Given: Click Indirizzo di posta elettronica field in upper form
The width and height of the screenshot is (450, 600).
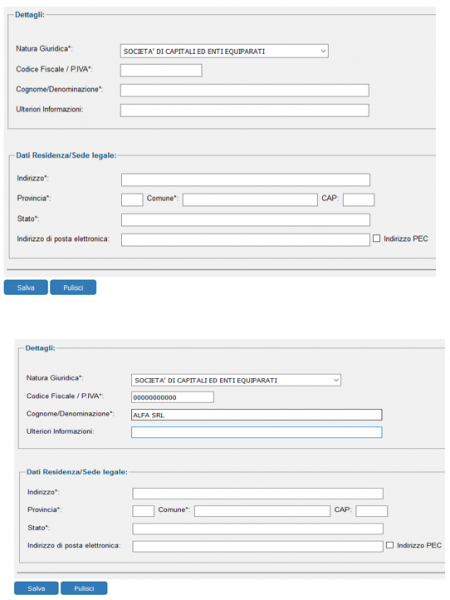Looking at the screenshot, I should [246, 240].
